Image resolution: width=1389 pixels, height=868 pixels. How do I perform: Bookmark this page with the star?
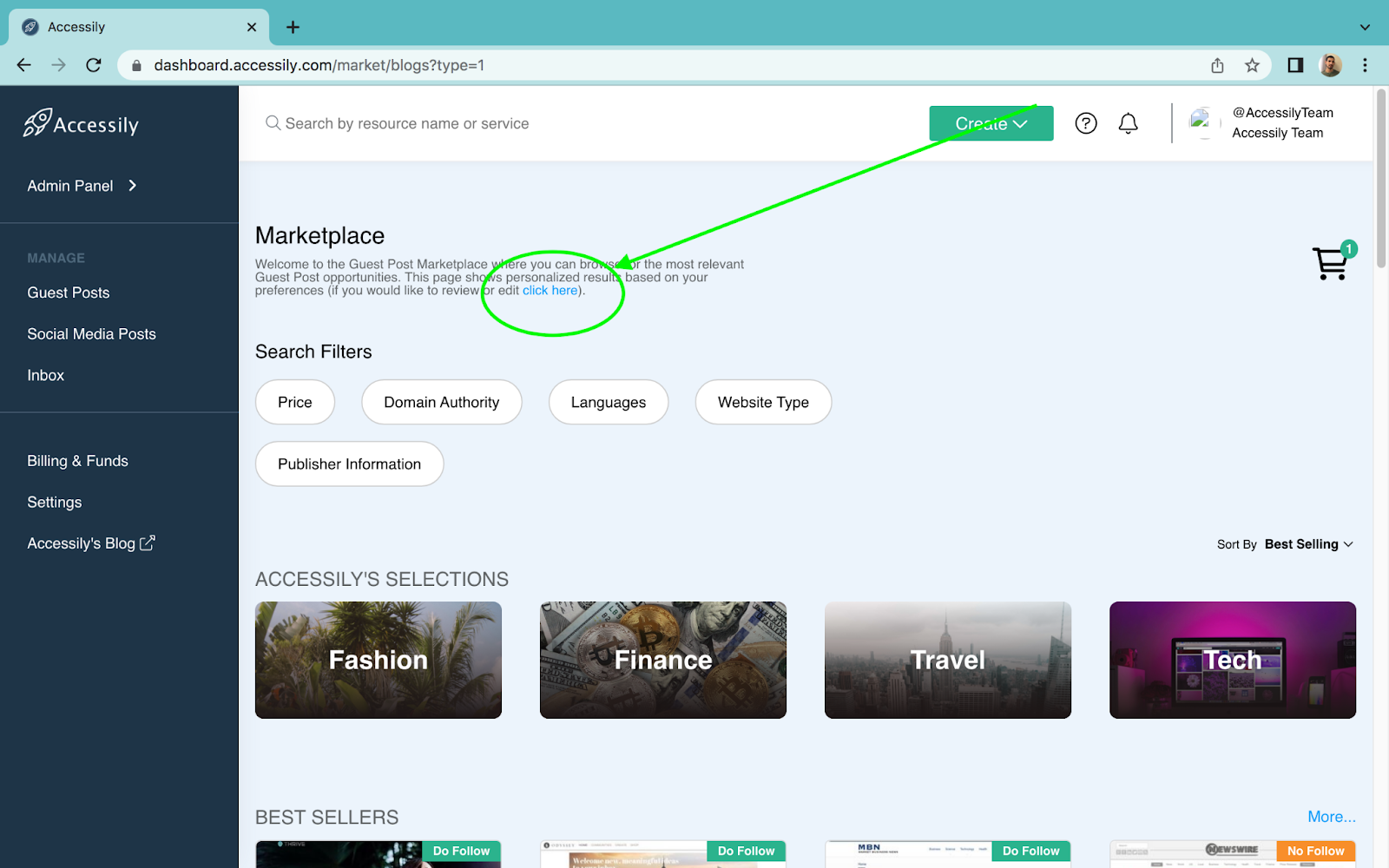click(x=1252, y=65)
